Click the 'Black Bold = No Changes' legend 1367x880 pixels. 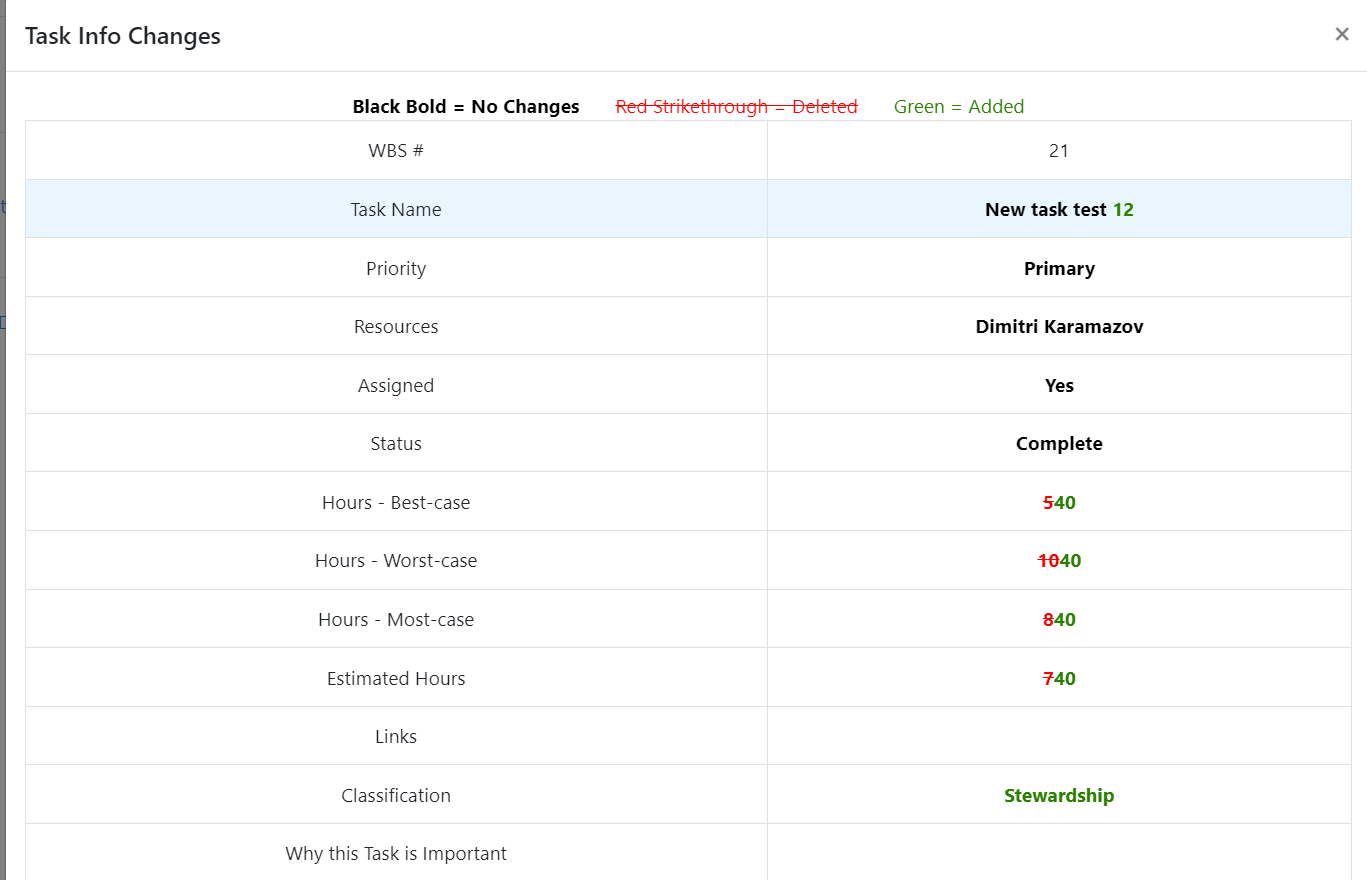[466, 106]
